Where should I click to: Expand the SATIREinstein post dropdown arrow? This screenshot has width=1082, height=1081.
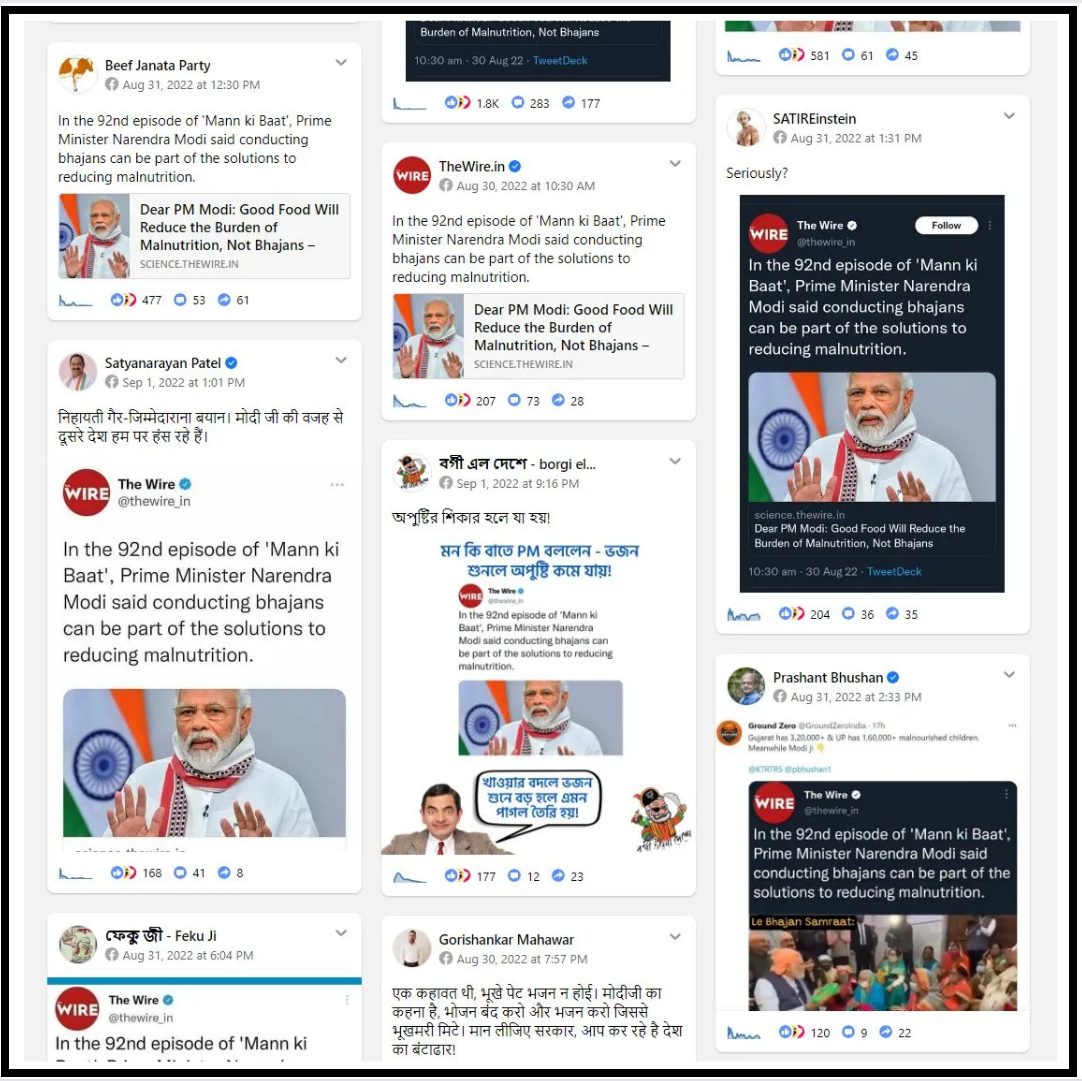pos(1009,116)
